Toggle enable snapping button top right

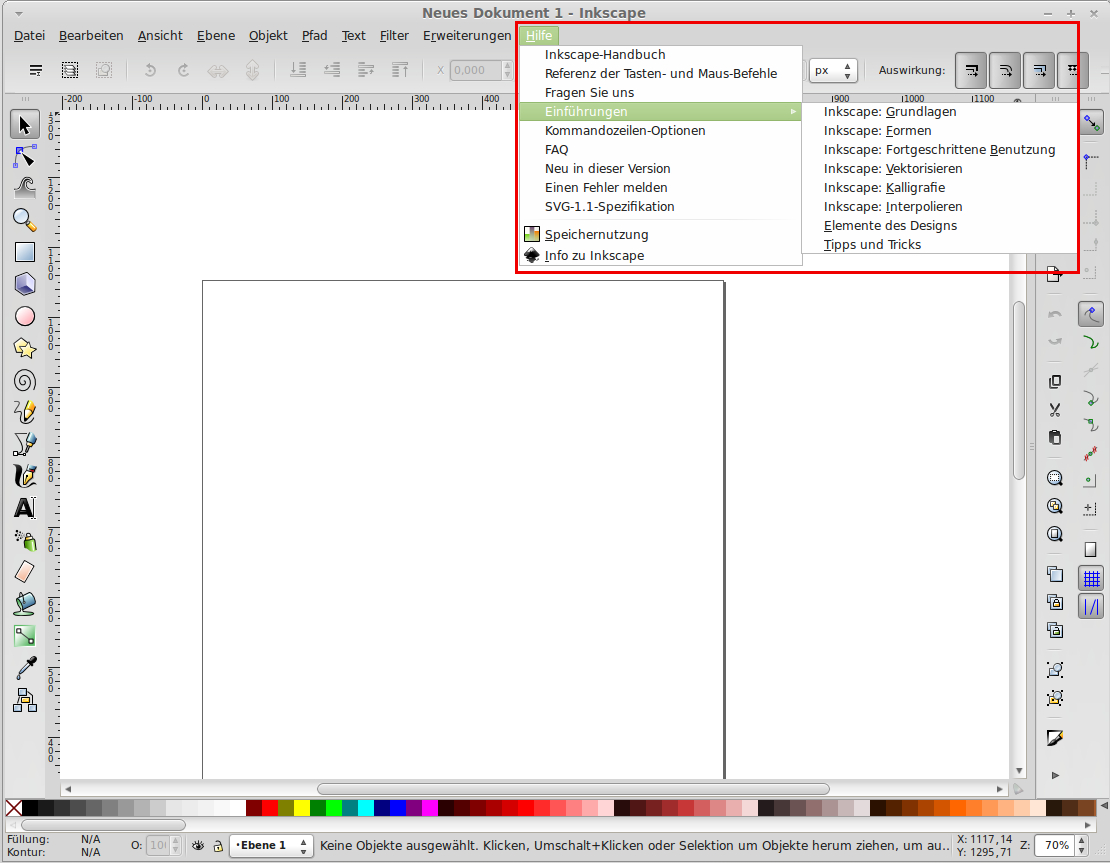tap(1092, 123)
